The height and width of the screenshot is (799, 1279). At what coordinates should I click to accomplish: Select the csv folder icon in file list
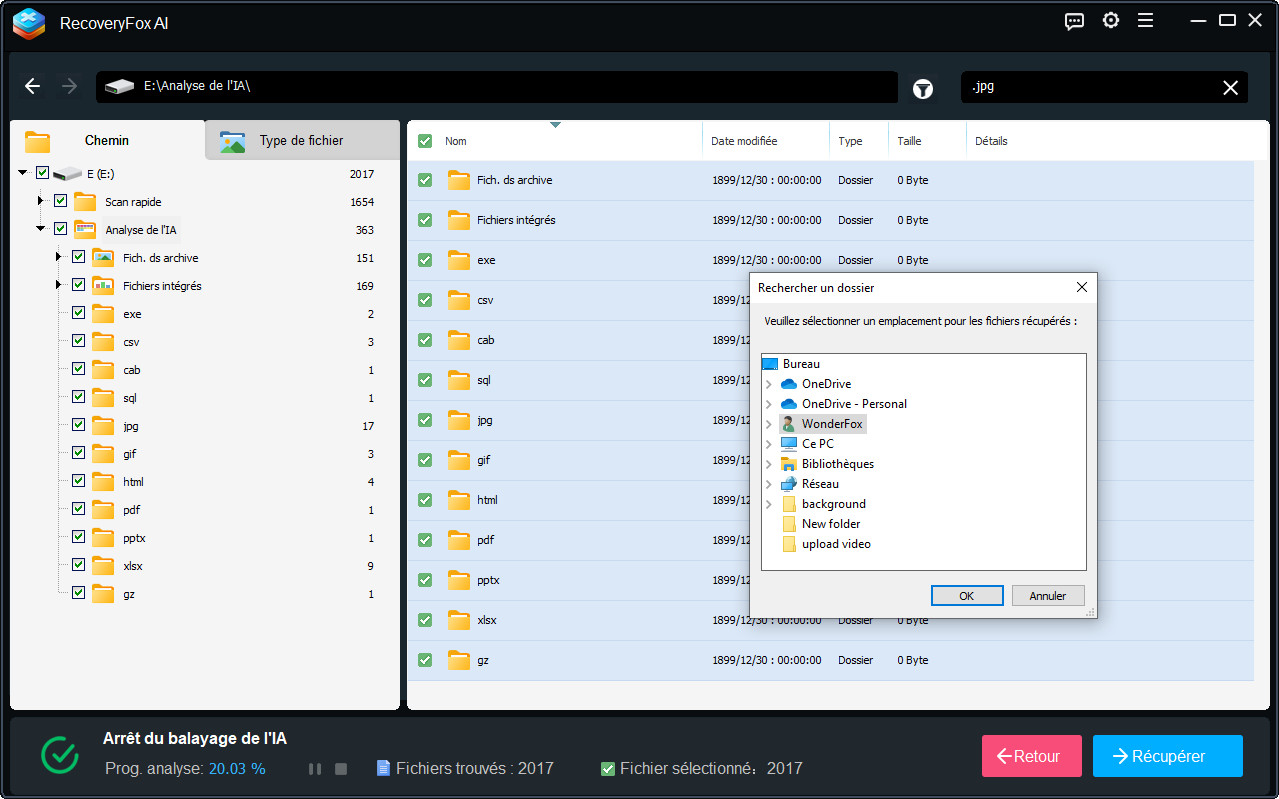click(x=459, y=300)
